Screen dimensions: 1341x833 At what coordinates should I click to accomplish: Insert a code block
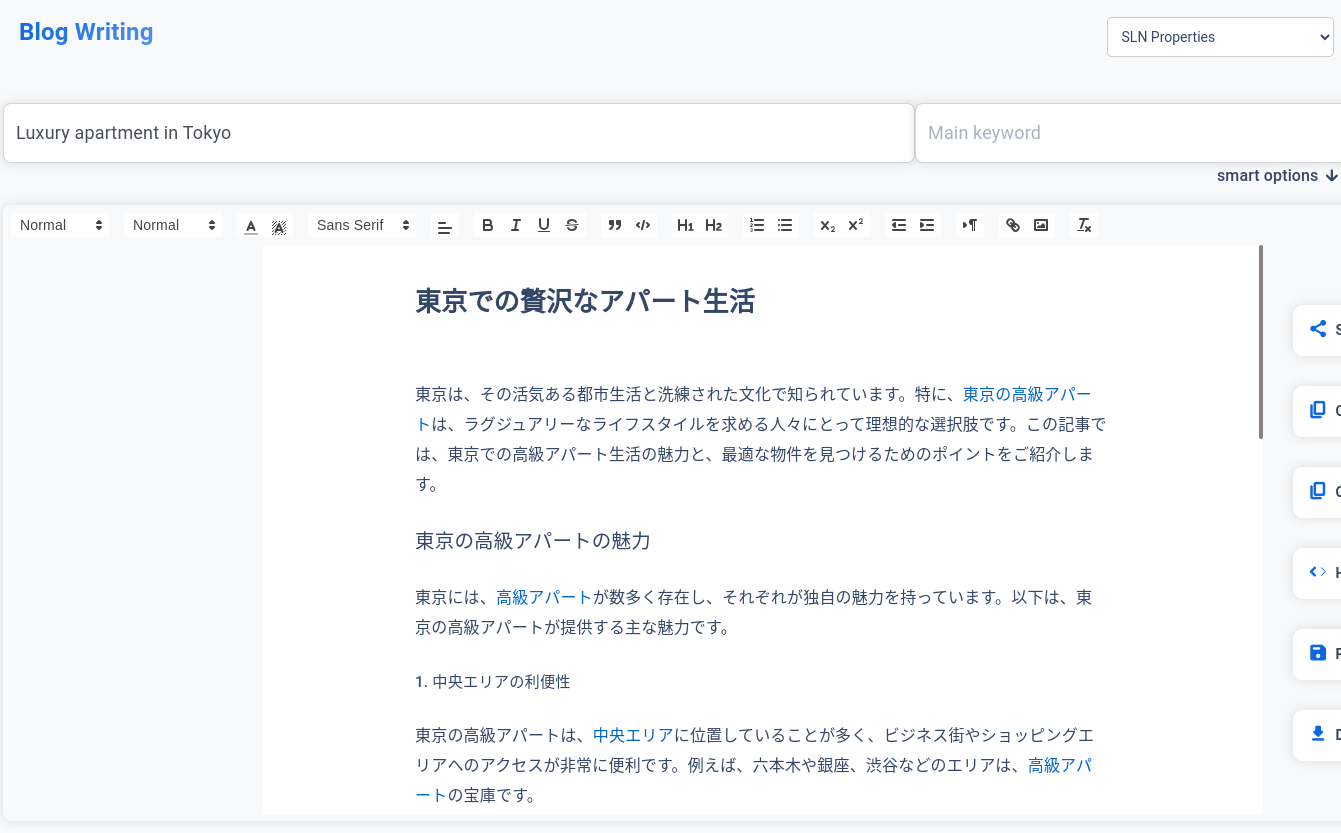(643, 225)
